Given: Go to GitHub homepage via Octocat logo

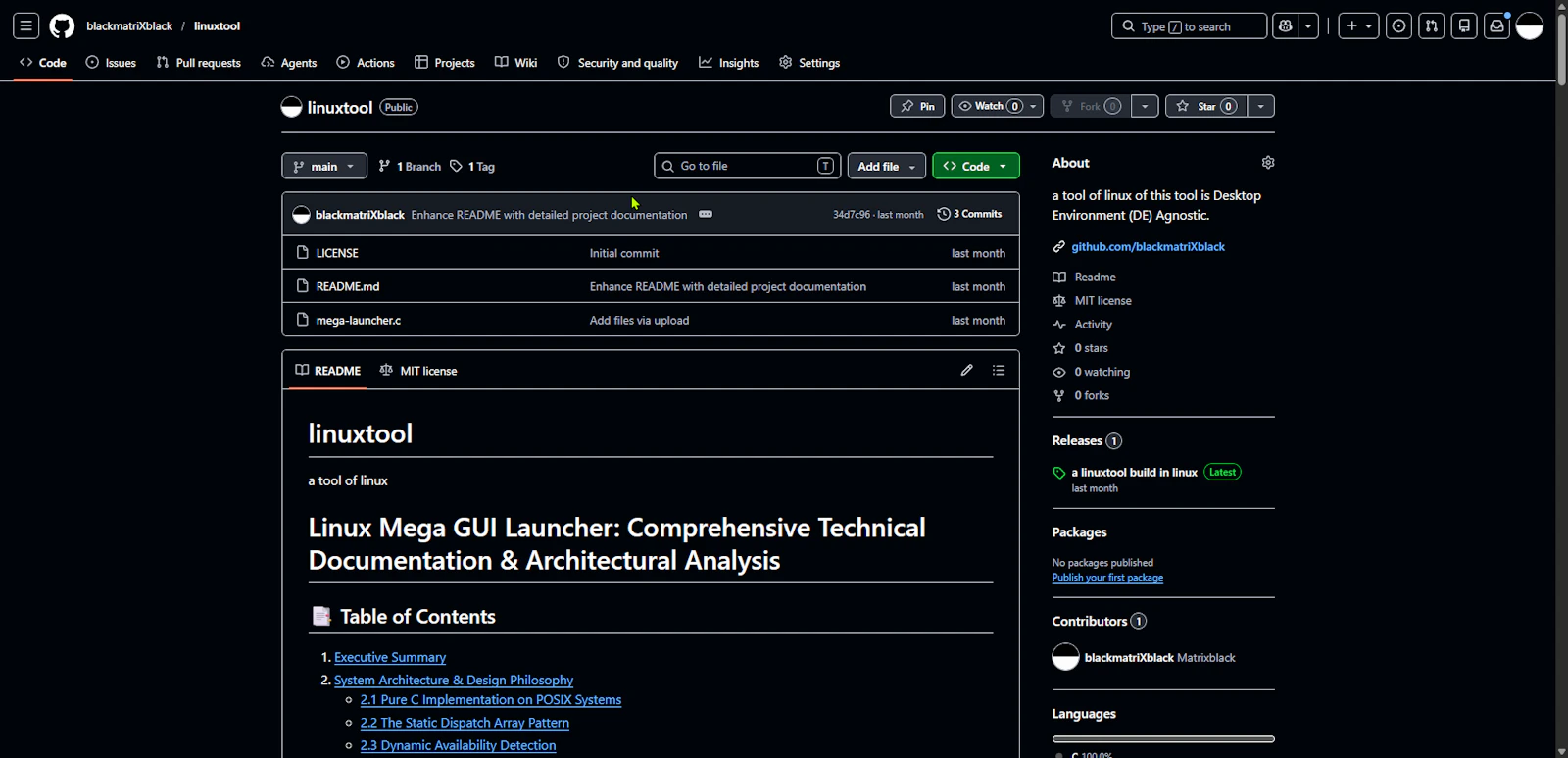Looking at the screenshot, I should (x=62, y=26).
